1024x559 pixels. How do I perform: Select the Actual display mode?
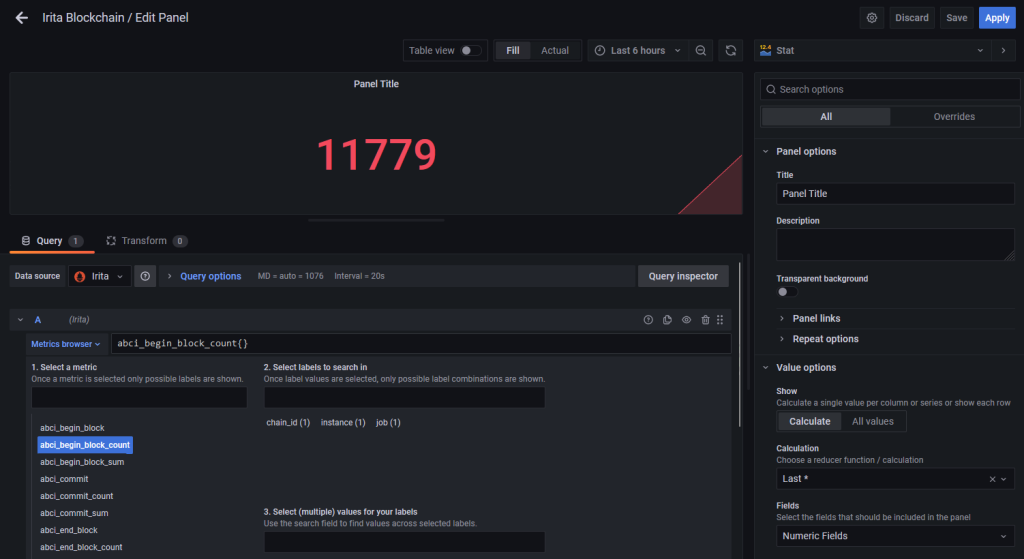(x=554, y=50)
